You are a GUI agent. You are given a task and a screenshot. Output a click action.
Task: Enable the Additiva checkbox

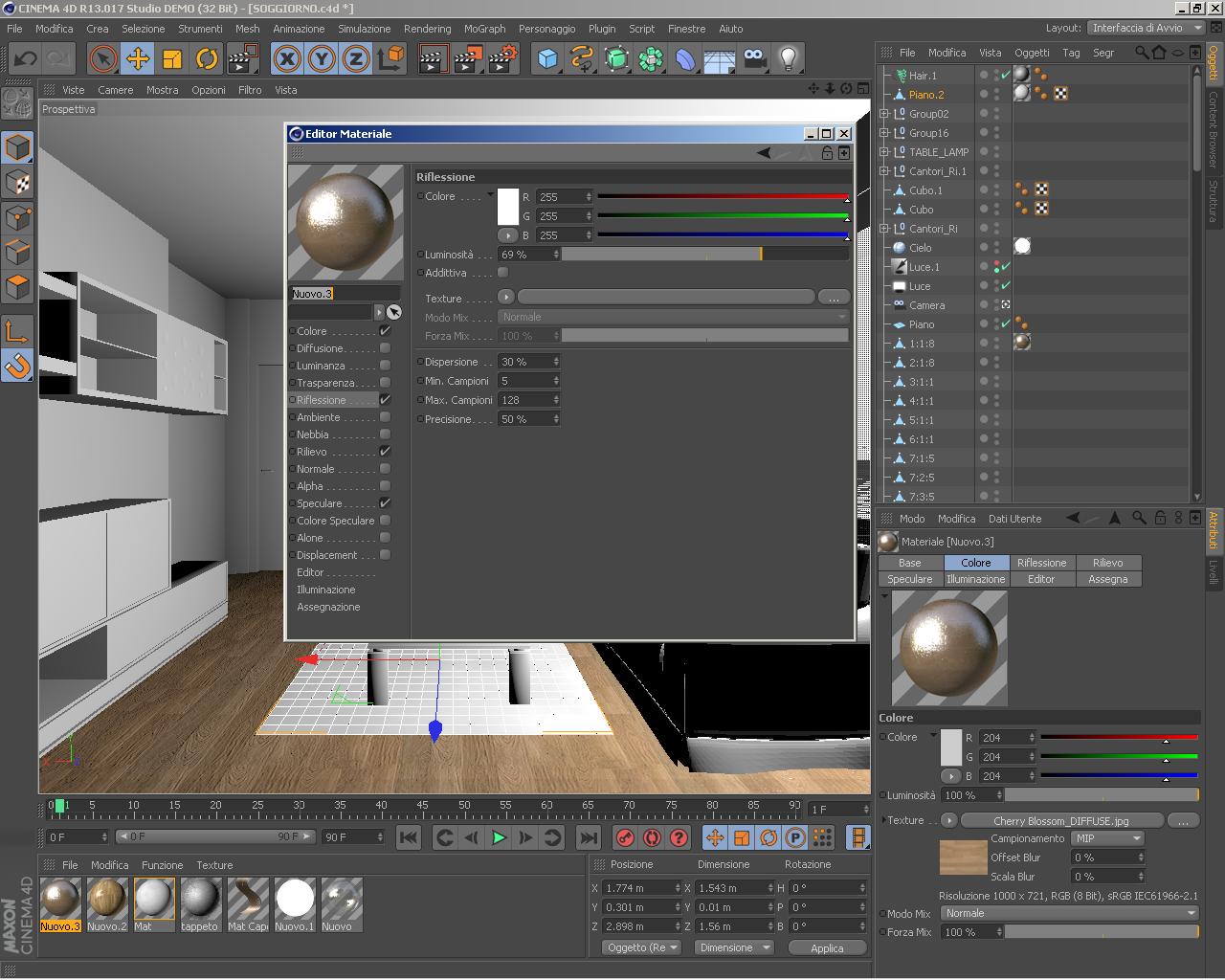tap(502, 273)
